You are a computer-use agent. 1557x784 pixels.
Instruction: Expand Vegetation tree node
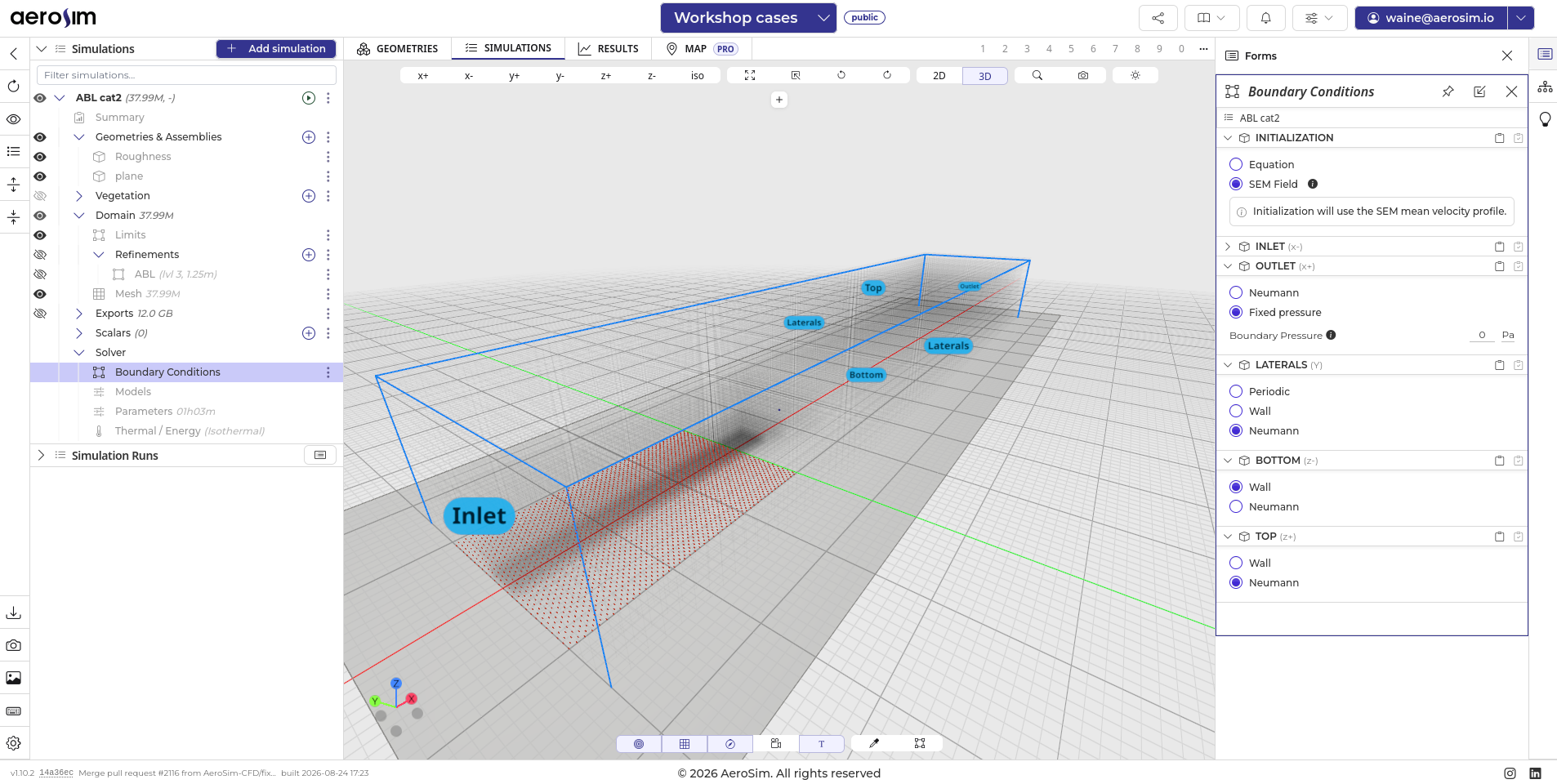pyautogui.click(x=79, y=196)
